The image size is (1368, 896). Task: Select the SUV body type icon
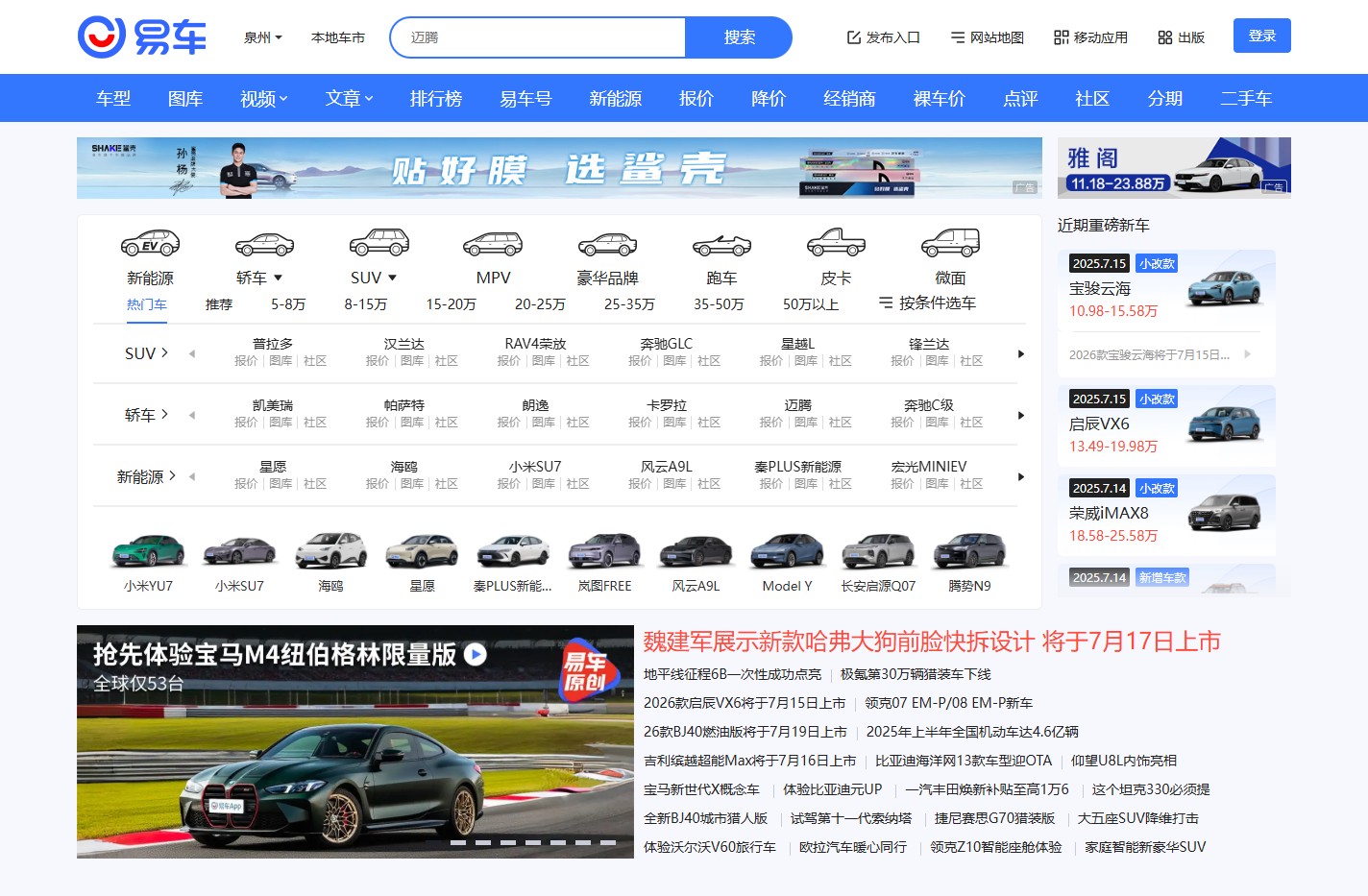379,243
